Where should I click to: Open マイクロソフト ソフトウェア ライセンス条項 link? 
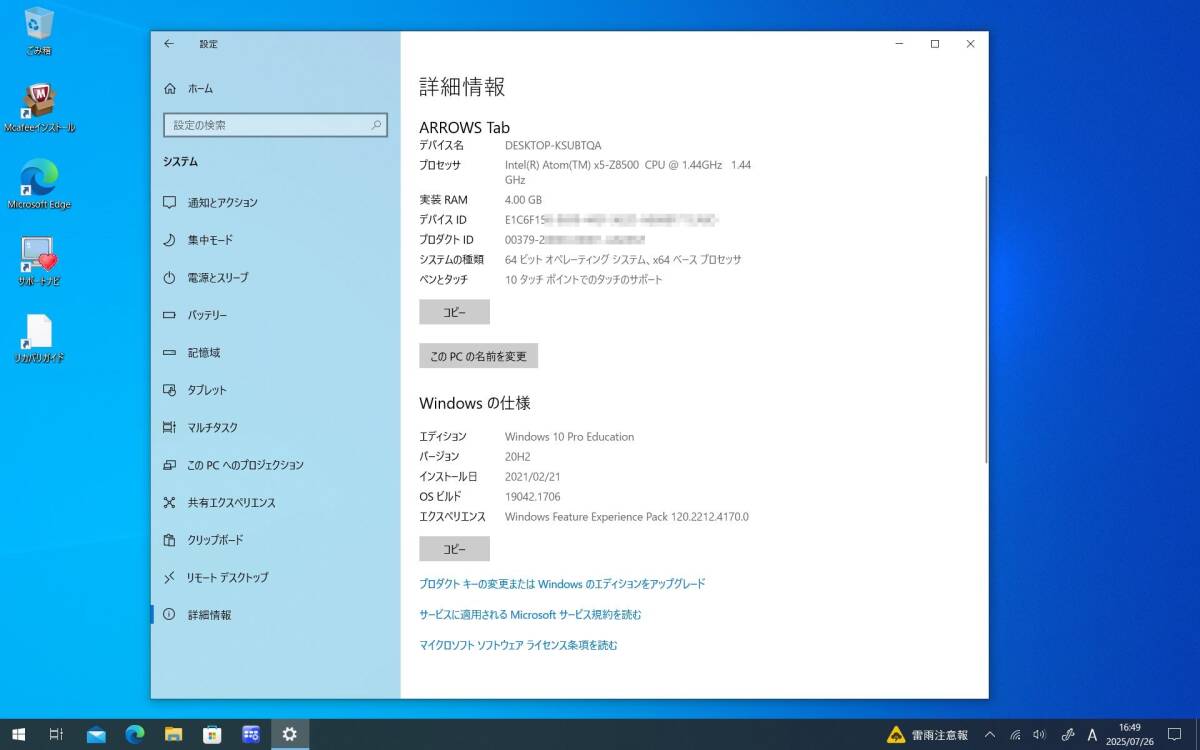point(518,645)
